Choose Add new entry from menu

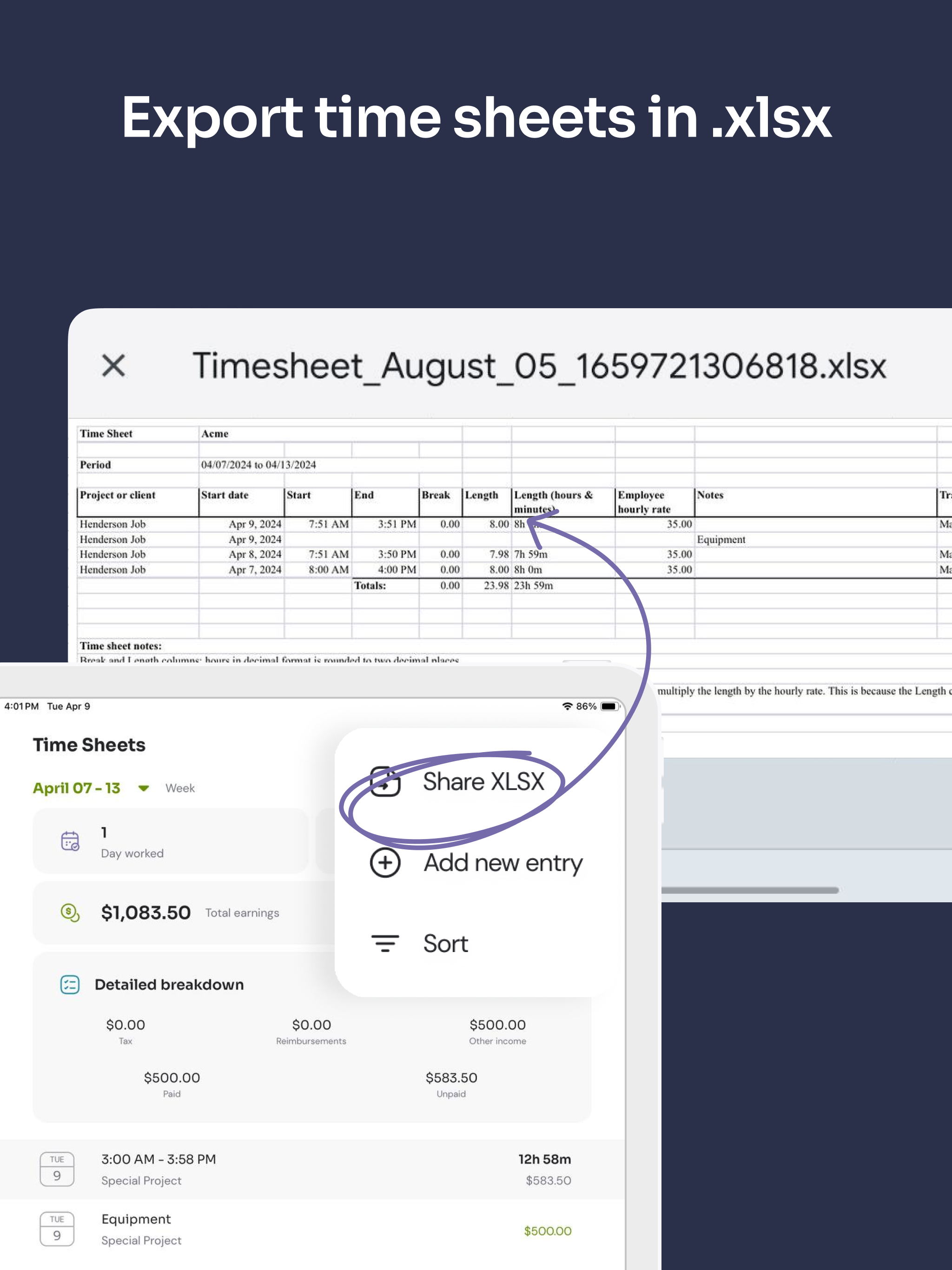[x=503, y=862]
